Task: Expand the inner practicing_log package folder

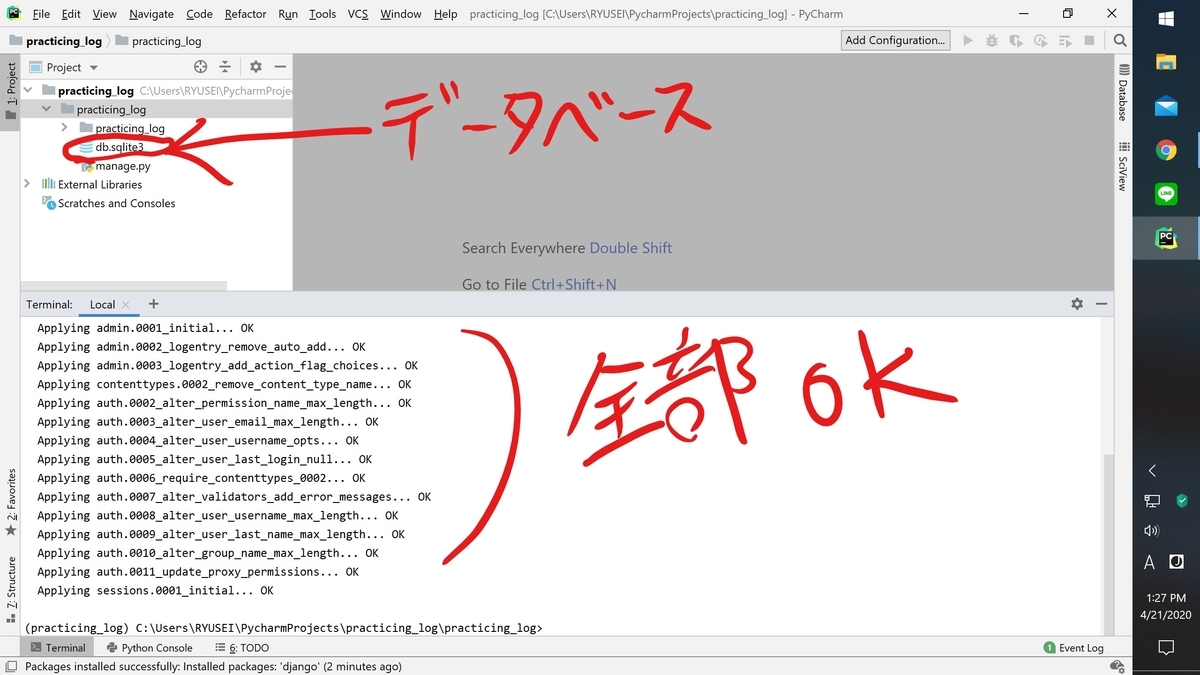Action: (65, 128)
